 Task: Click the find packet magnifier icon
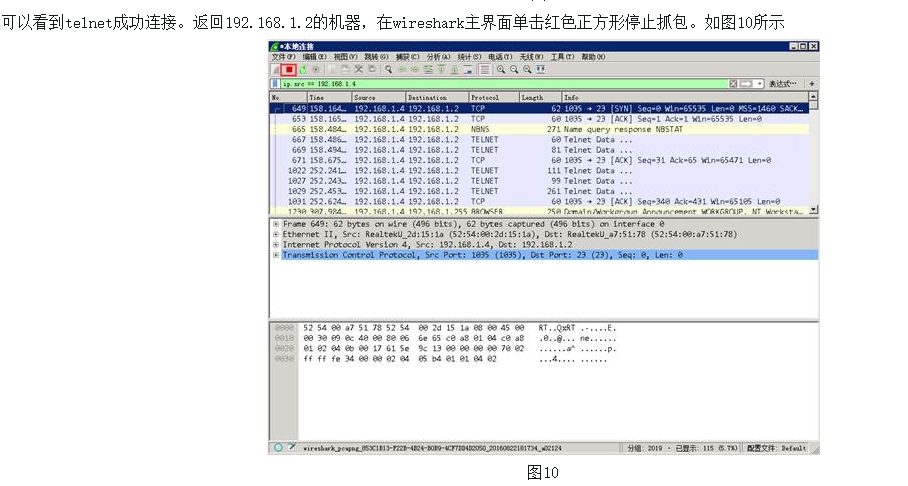tap(389, 70)
